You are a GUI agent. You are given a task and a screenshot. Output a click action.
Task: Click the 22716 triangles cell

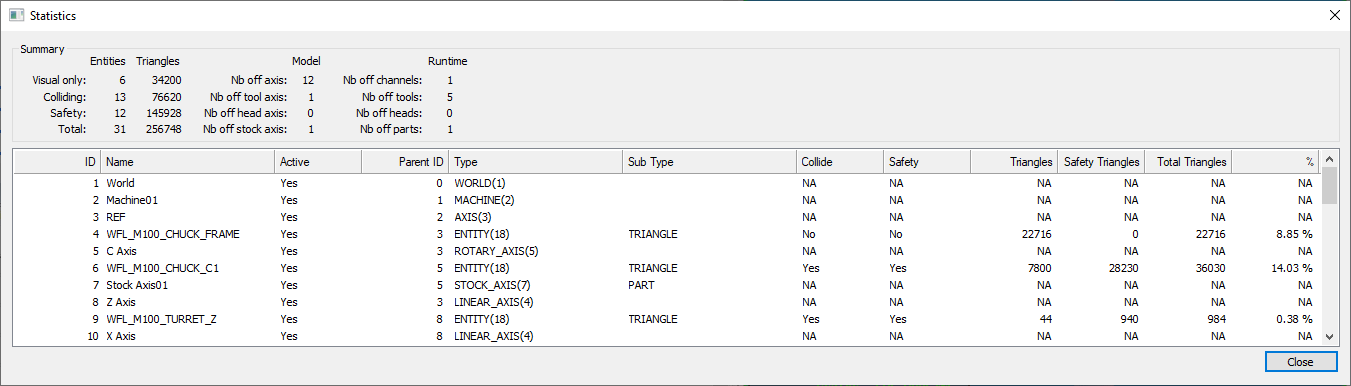click(x=1035, y=234)
